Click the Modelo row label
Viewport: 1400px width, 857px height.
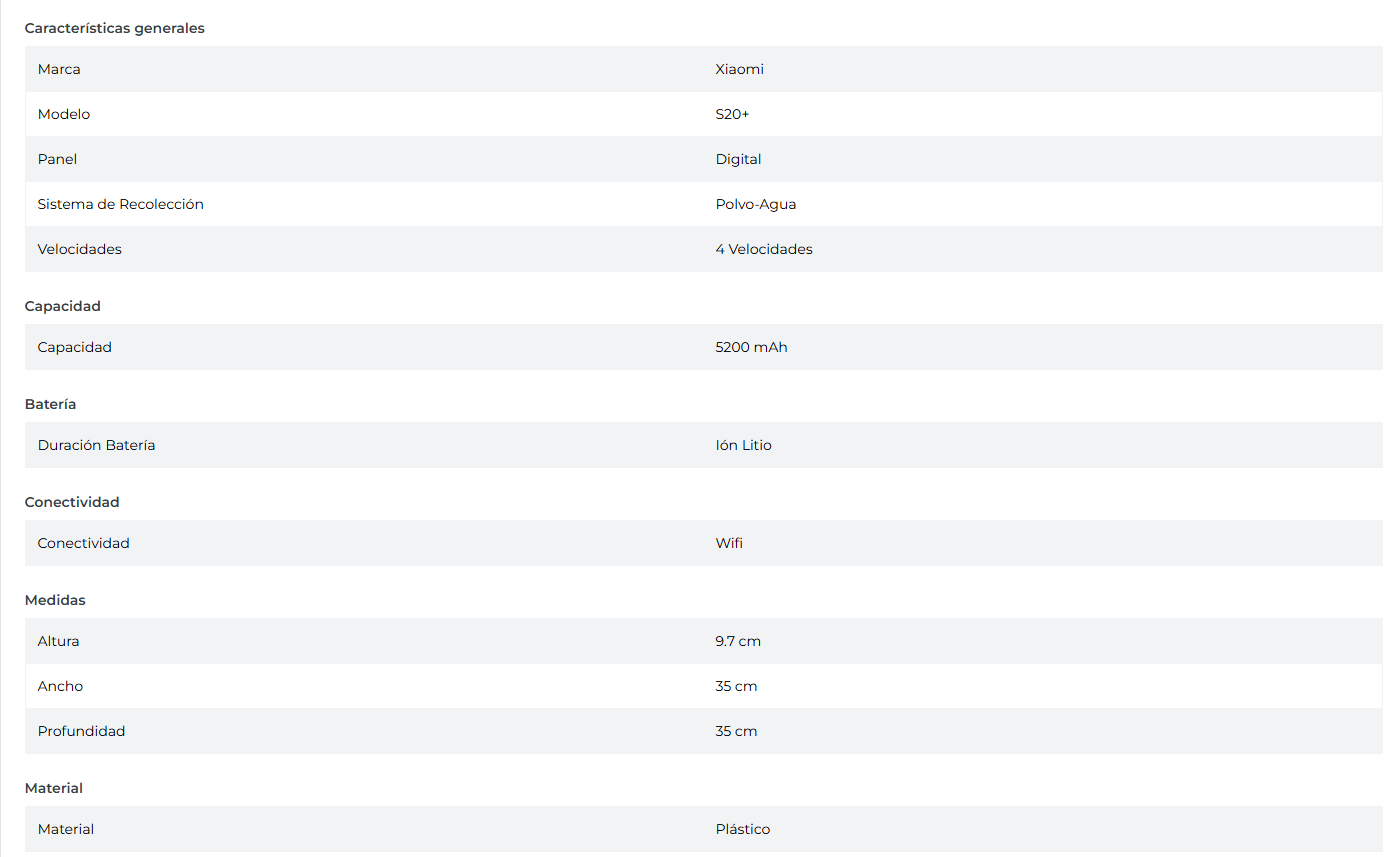(64, 114)
